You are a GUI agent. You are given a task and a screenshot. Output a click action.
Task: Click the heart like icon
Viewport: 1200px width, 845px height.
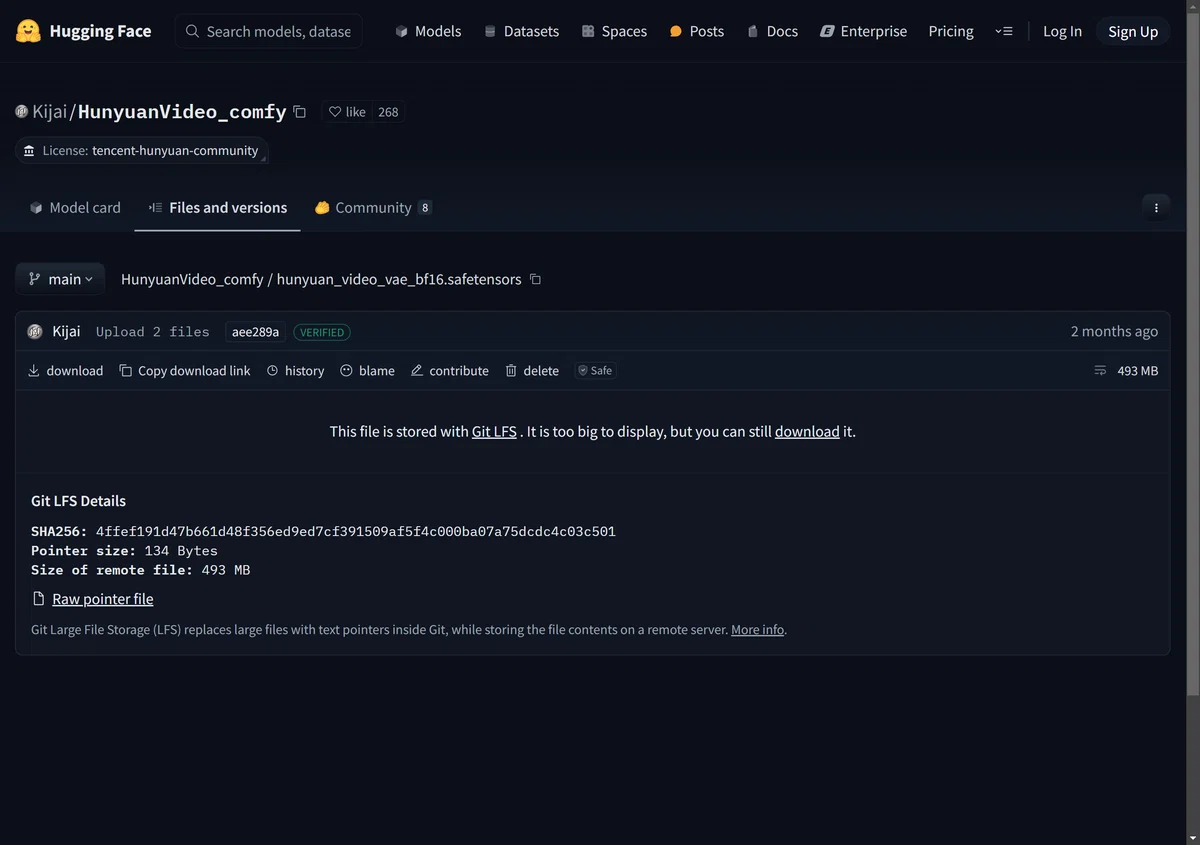point(335,112)
